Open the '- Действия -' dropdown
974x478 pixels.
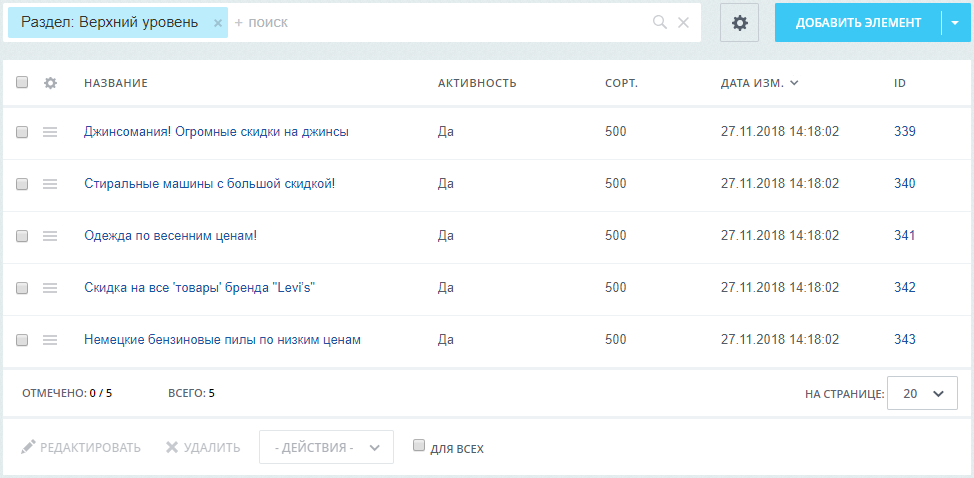326,448
